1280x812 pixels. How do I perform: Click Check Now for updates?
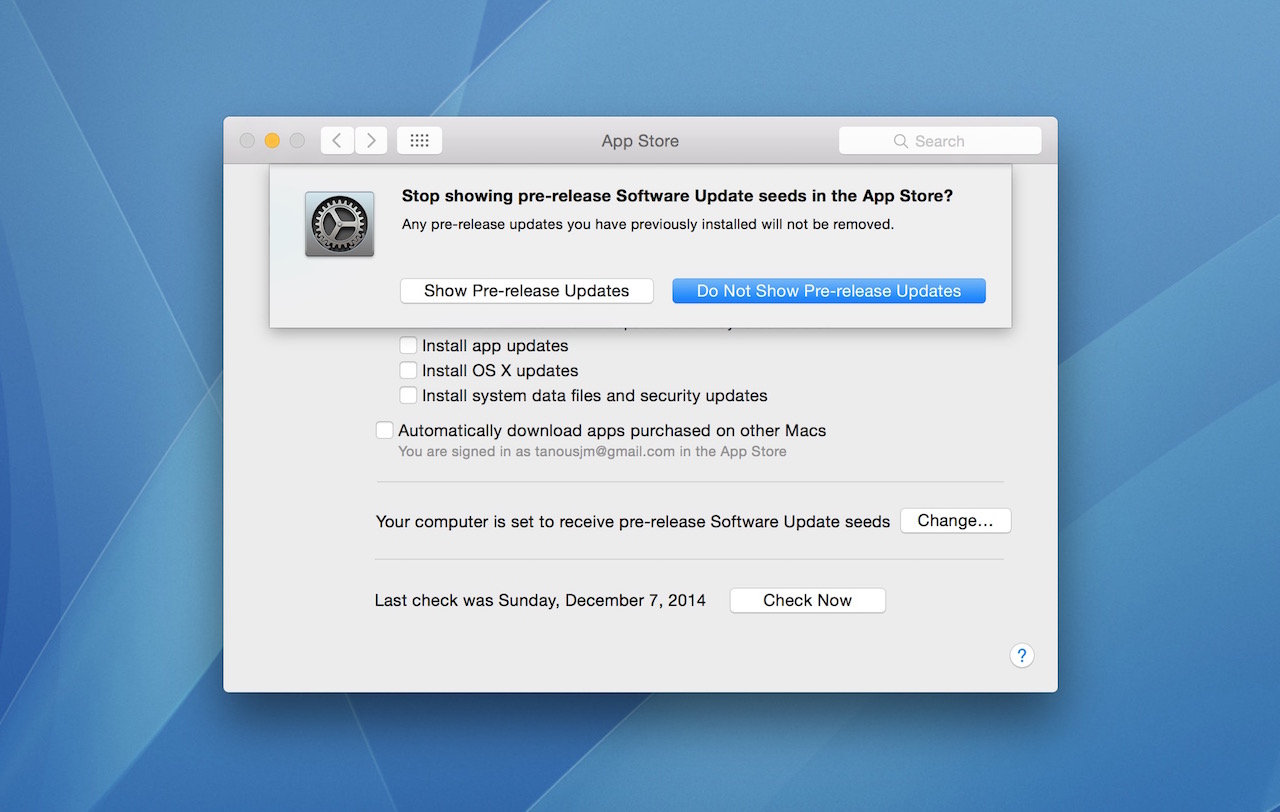tap(808, 601)
